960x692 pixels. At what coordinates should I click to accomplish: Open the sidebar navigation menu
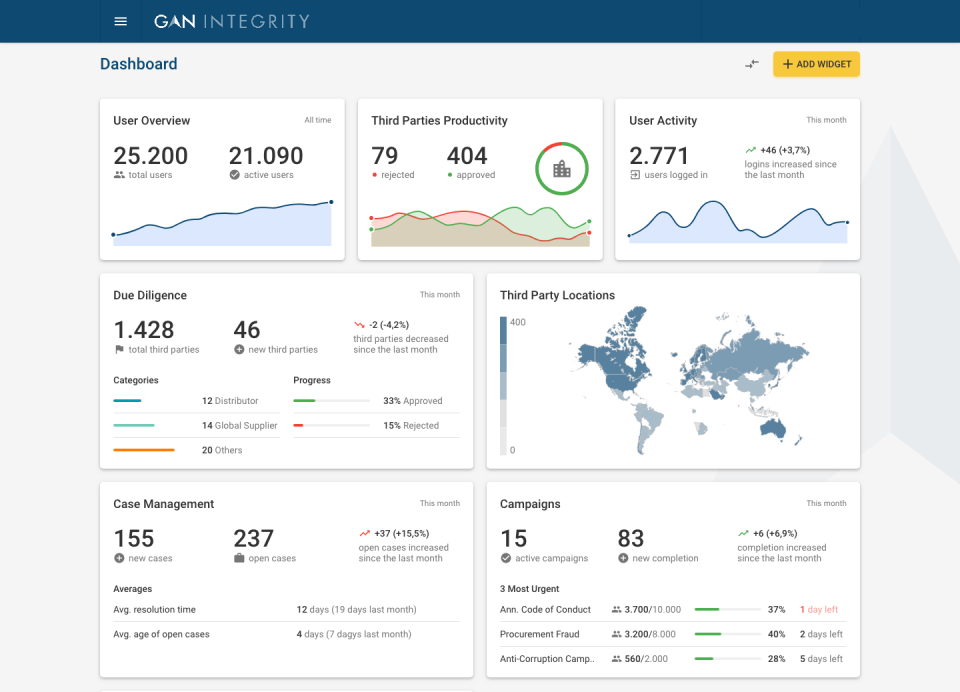[x=121, y=21]
